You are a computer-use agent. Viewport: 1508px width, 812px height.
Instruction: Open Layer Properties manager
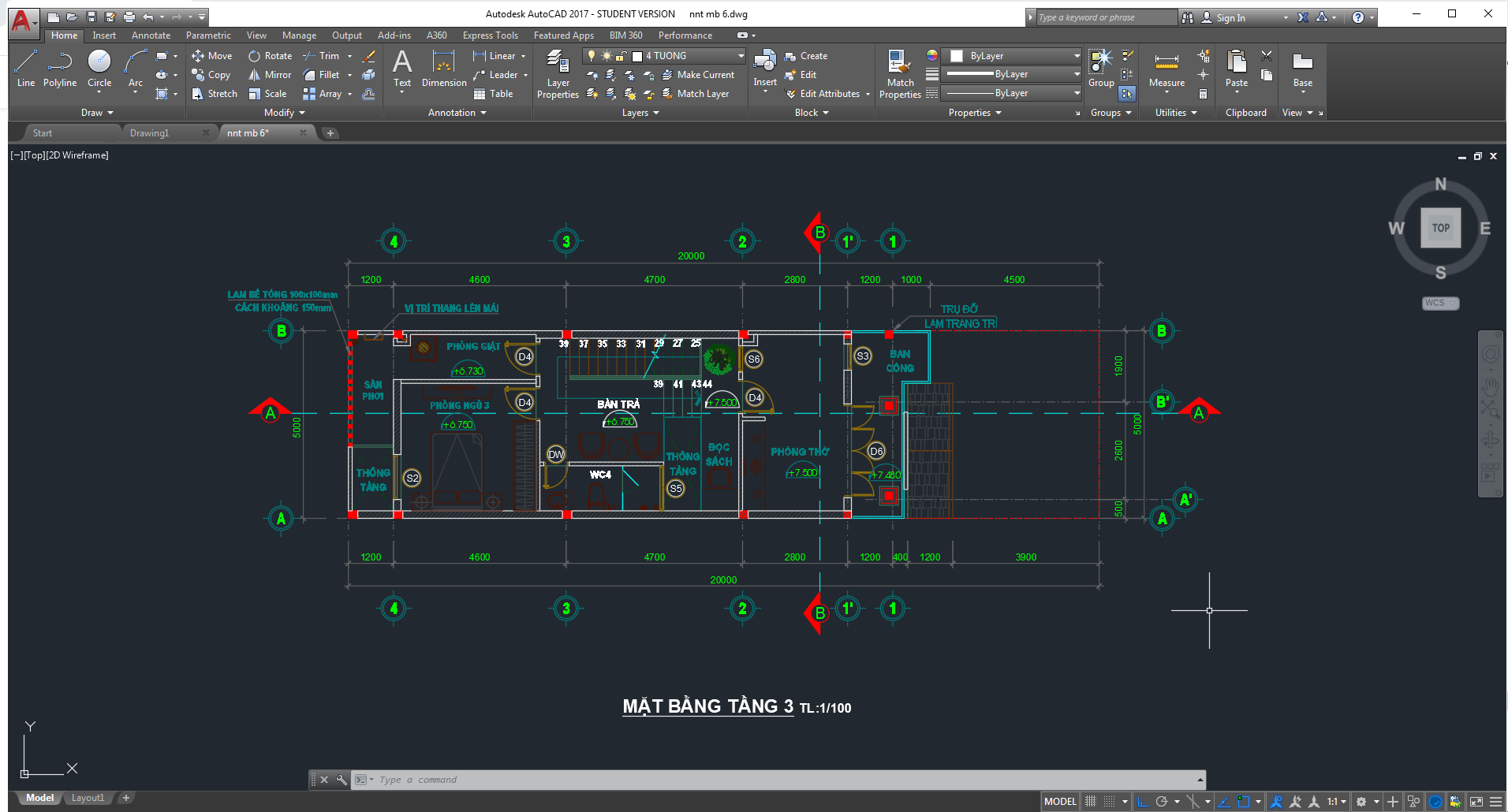[558, 71]
